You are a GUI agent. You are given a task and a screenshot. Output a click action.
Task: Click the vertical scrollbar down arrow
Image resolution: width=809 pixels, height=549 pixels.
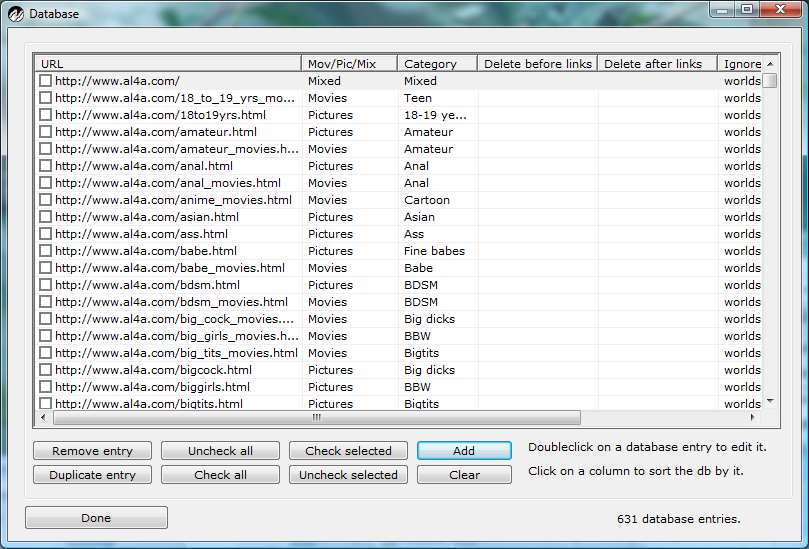click(770, 401)
